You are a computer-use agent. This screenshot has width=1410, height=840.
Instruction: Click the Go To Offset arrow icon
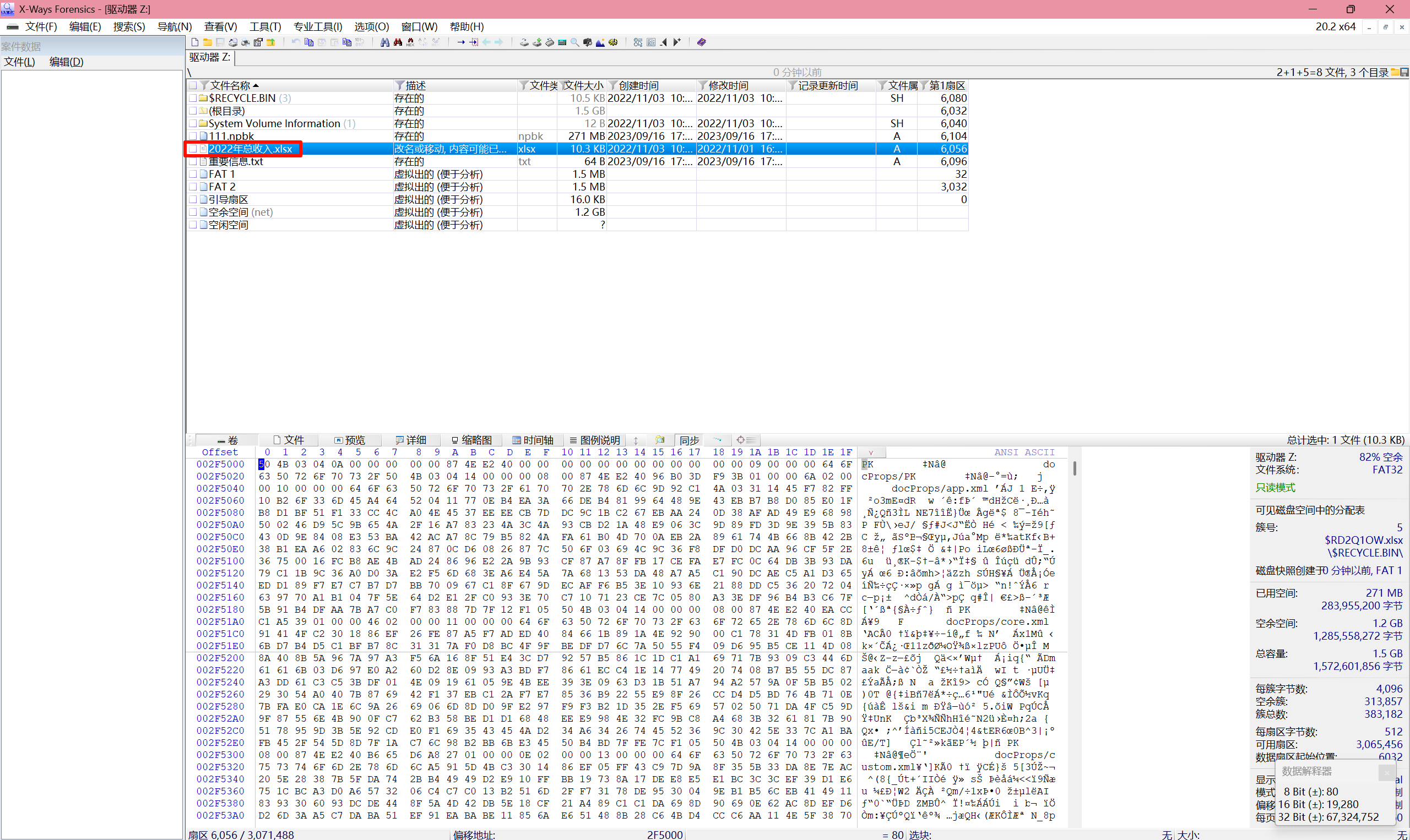pyautogui.click(x=461, y=42)
